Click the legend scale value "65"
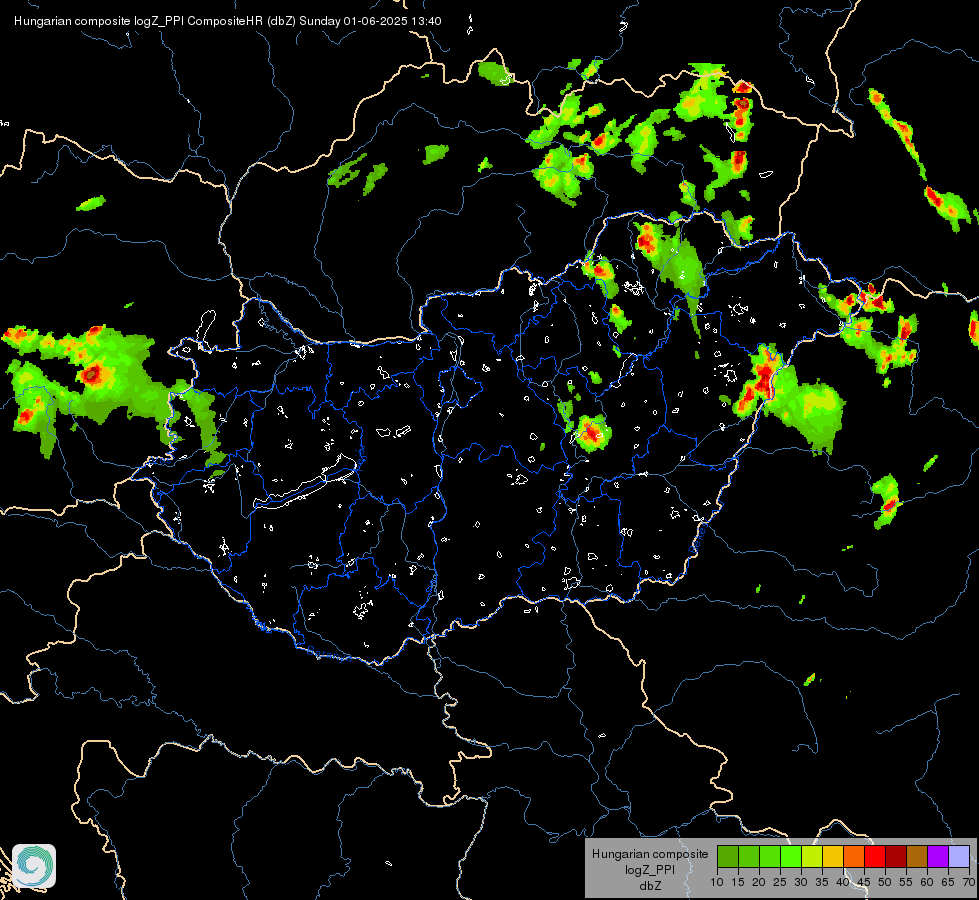 click(x=948, y=882)
